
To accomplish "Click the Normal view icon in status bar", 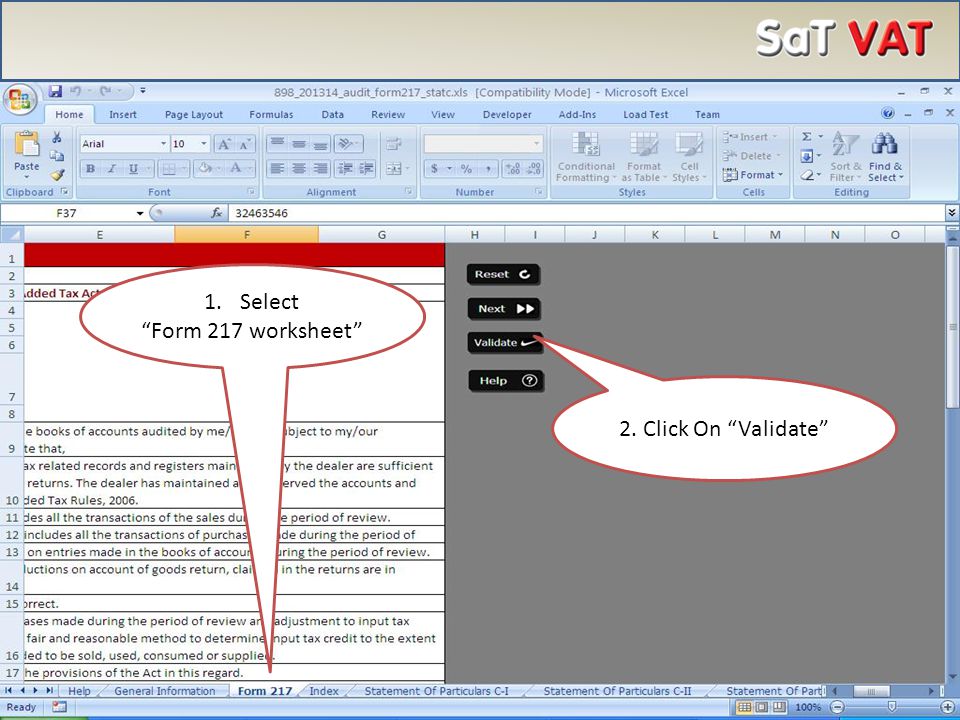I will (x=744, y=707).
